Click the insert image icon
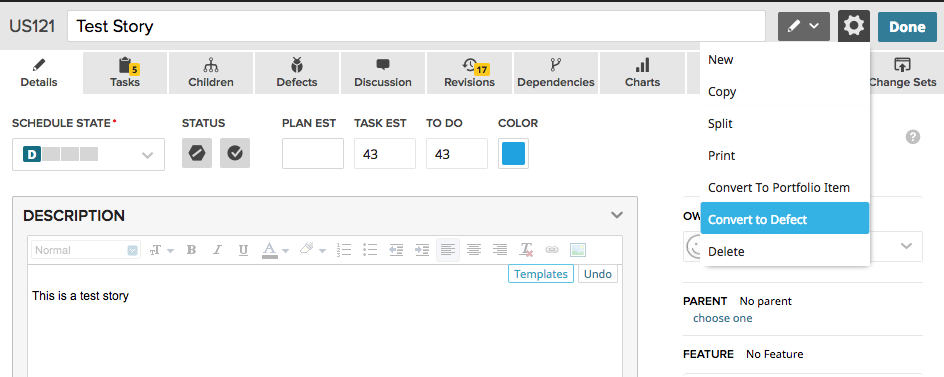944x377 pixels. tap(578, 250)
